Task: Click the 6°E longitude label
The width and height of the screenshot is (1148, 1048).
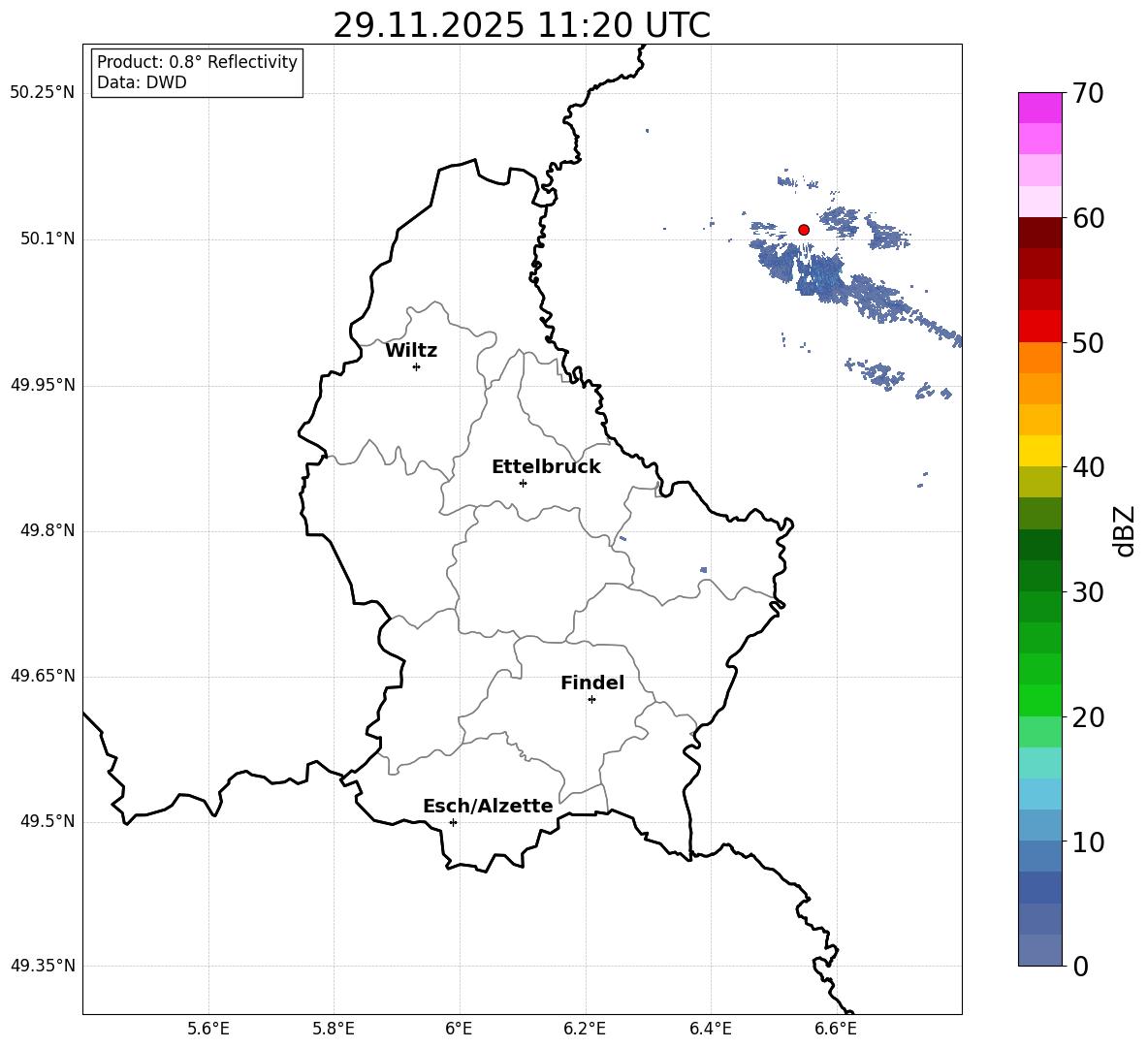Action: pos(459,1029)
